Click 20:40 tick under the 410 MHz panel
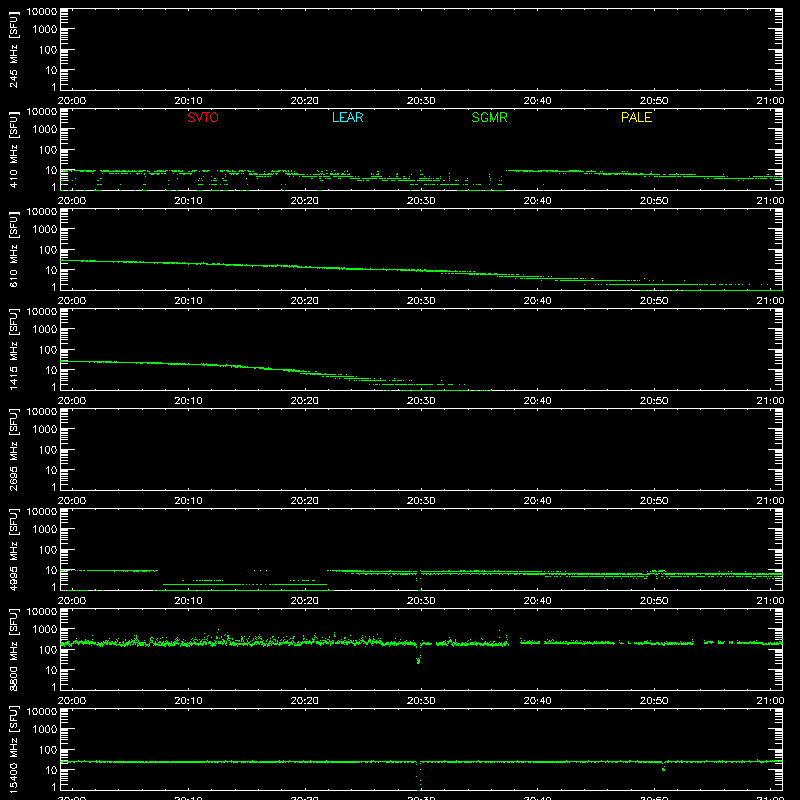 [x=537, y=201]
